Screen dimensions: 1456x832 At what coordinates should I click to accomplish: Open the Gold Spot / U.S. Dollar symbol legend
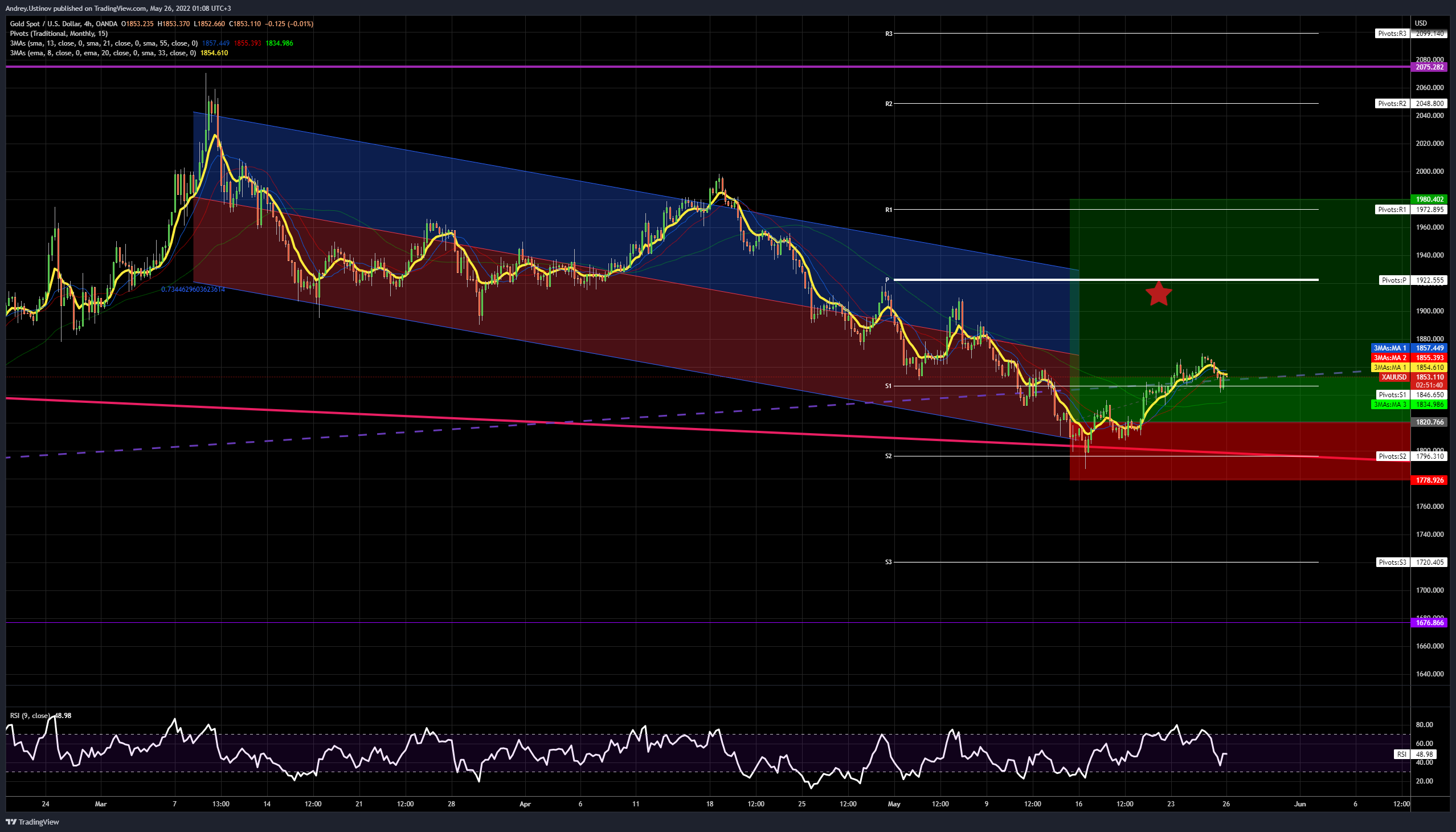[x=63, y=24]
